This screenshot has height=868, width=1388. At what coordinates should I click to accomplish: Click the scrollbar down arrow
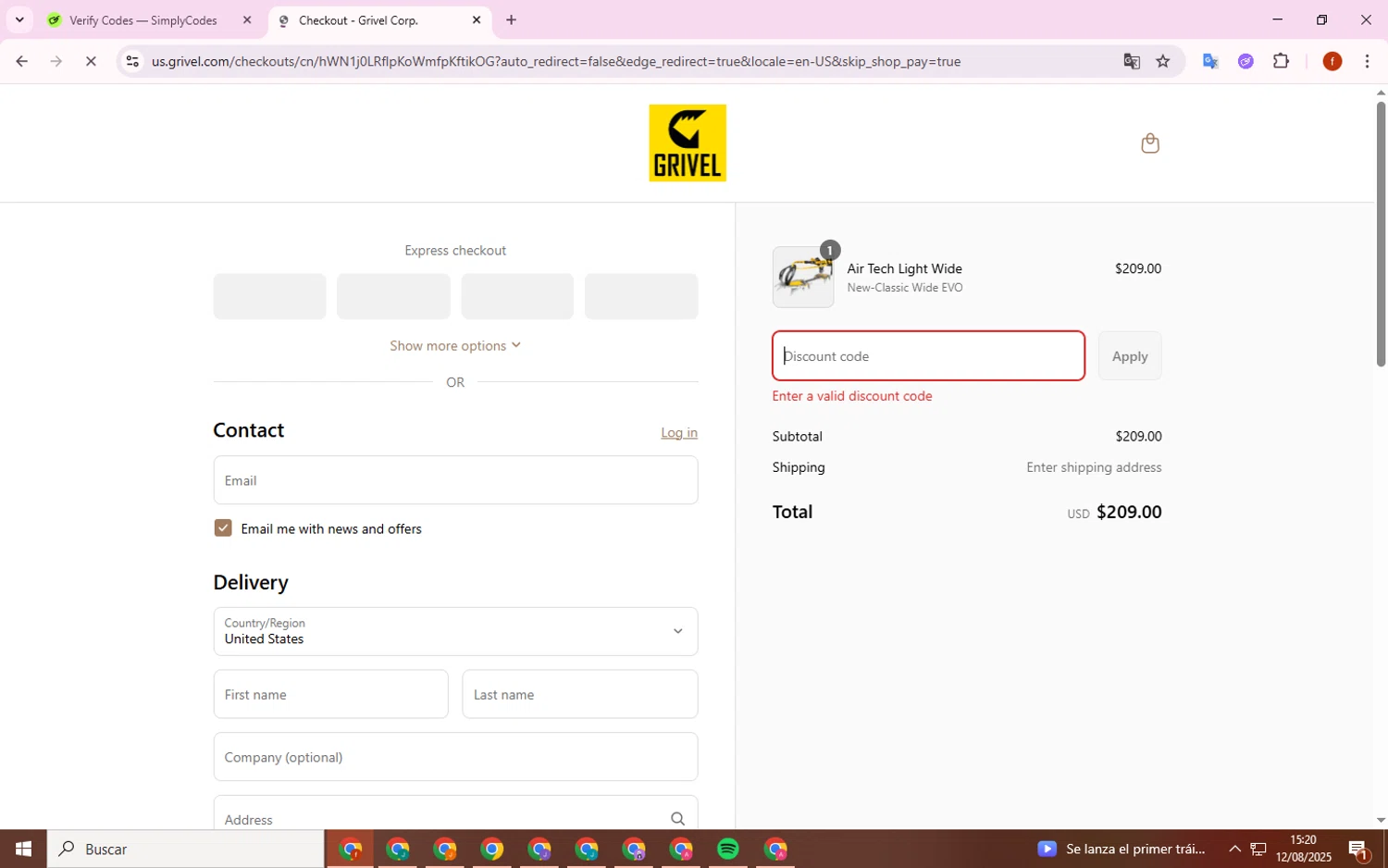[1381, 820]
